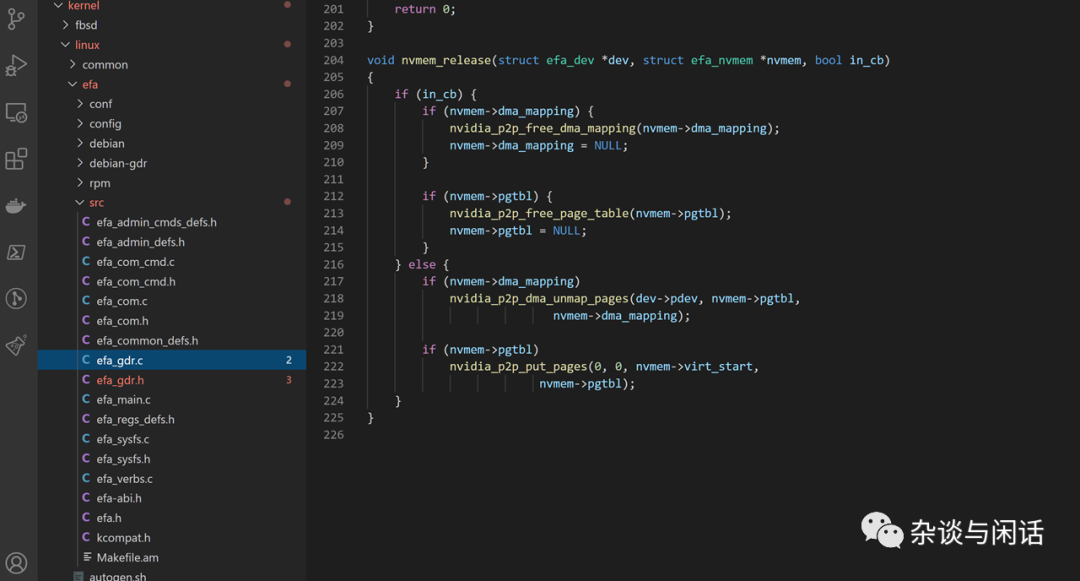This screenshot has width=1080, height=581.
Task: Open the Remote Explorer view
Action: point(16,113)
